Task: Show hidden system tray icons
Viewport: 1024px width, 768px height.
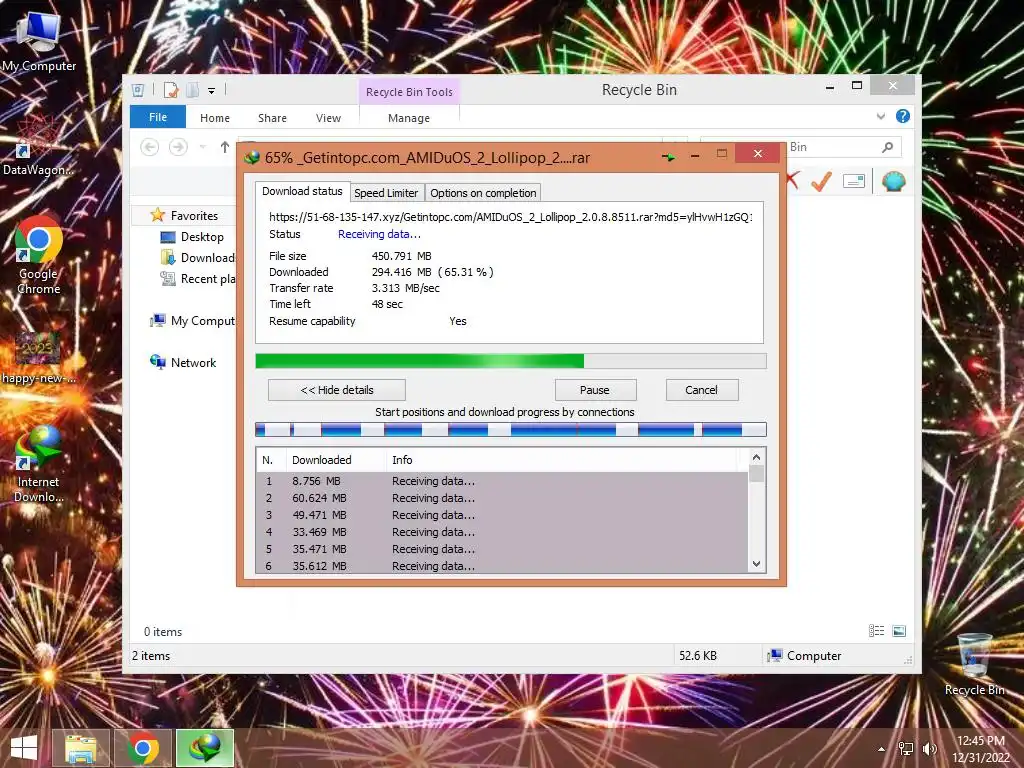Action: (882, 749)
